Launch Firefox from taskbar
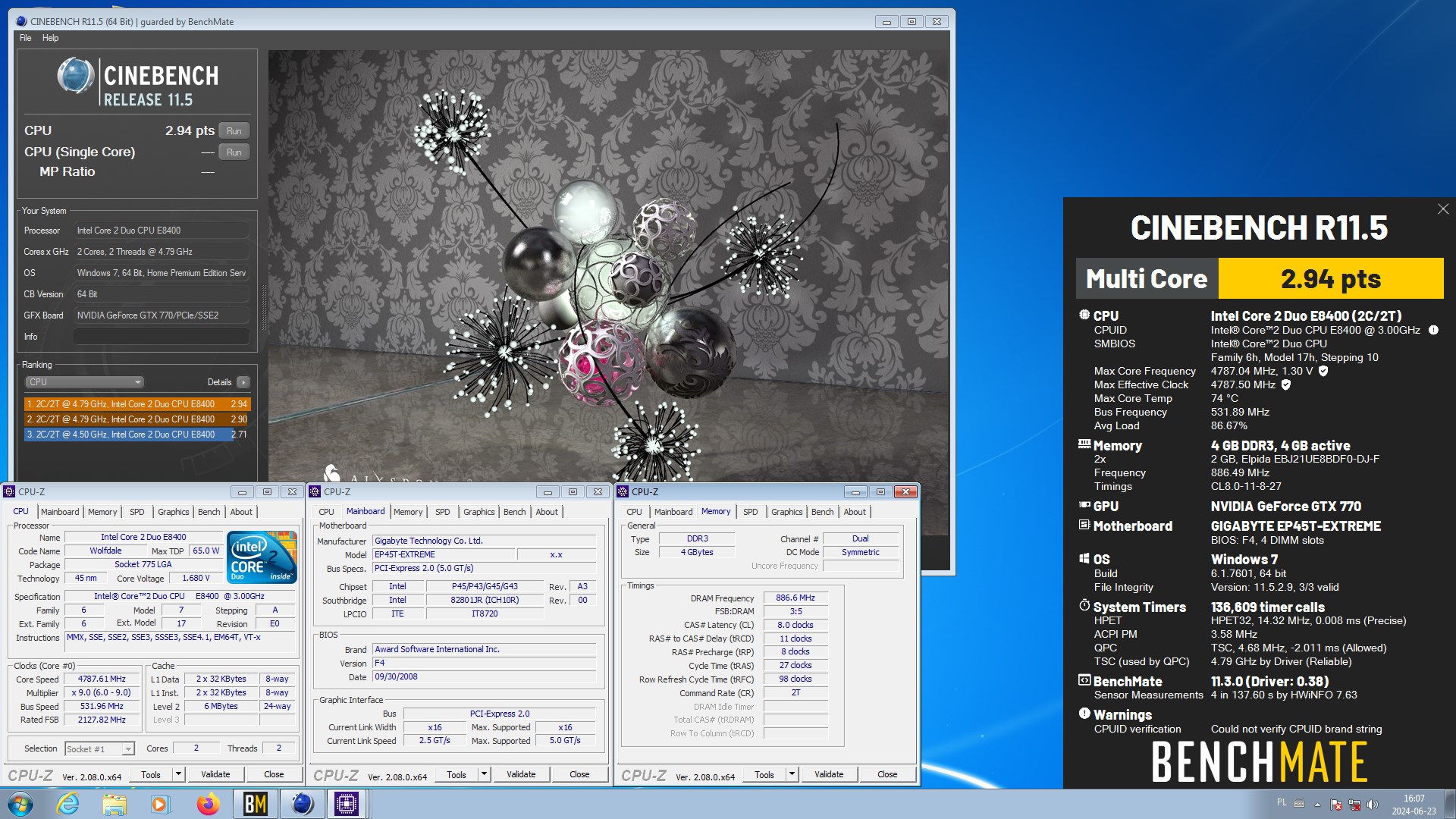The height and width of the screenshot is (819, 1456). click(x=207, y=804)
